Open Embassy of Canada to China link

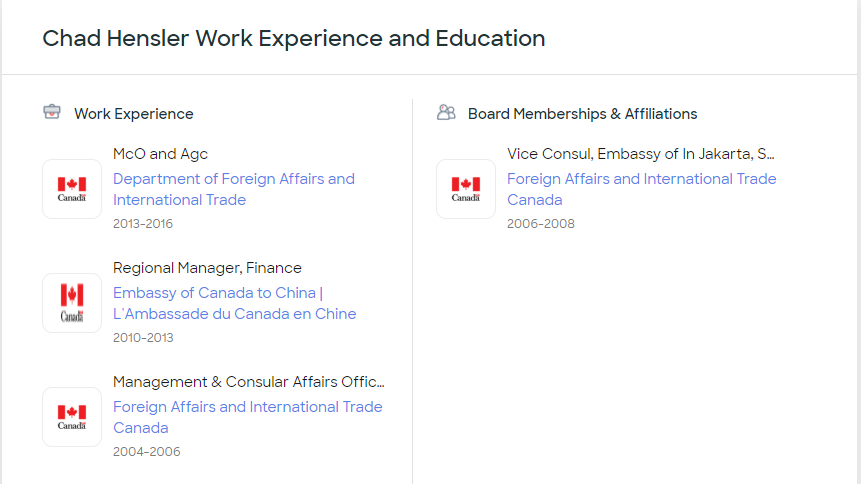pyautogui.click(x=234, y=303)
